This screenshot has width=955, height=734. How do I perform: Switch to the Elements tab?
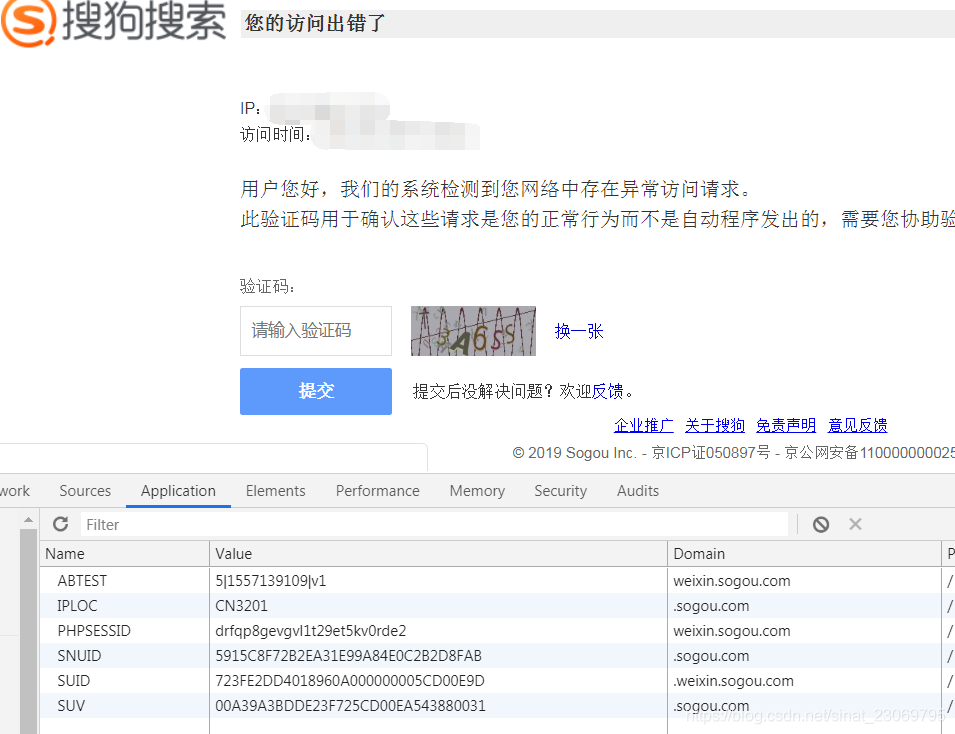(275, 491)
